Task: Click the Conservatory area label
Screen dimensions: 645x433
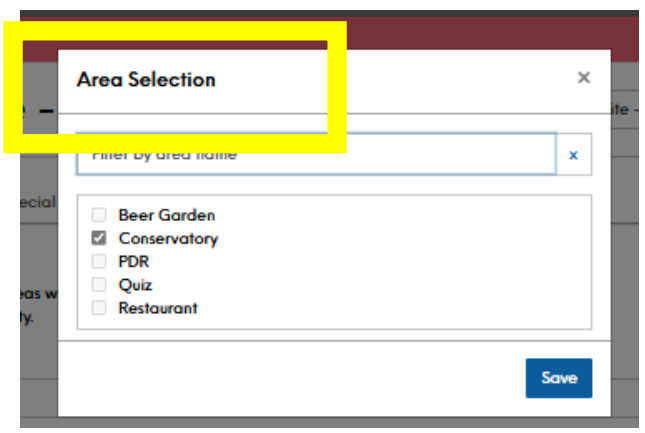Action: coord(167,239)
